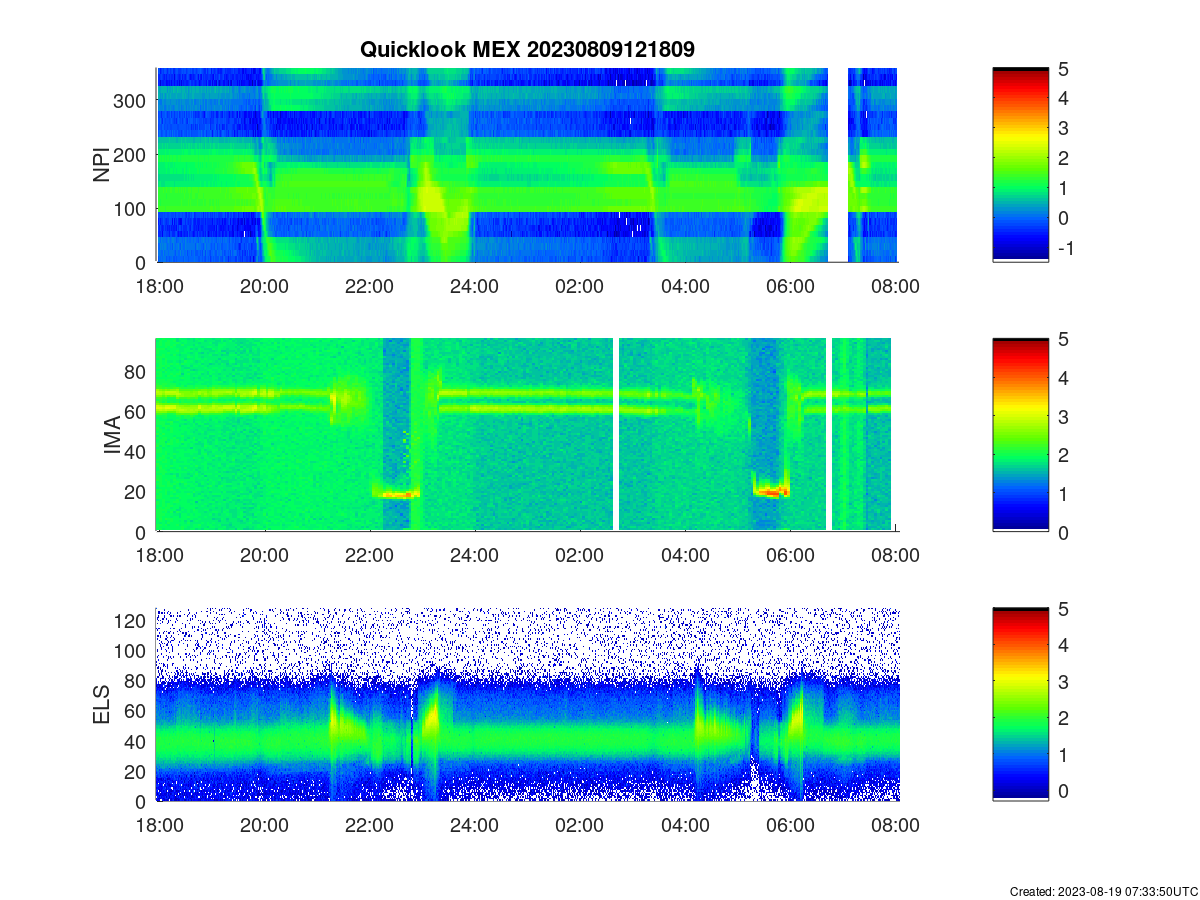The height and width of the screenshot is (900, 1200).
Task: Click the 22:00 time tick under NPI panel
Action: coord(369,286)
